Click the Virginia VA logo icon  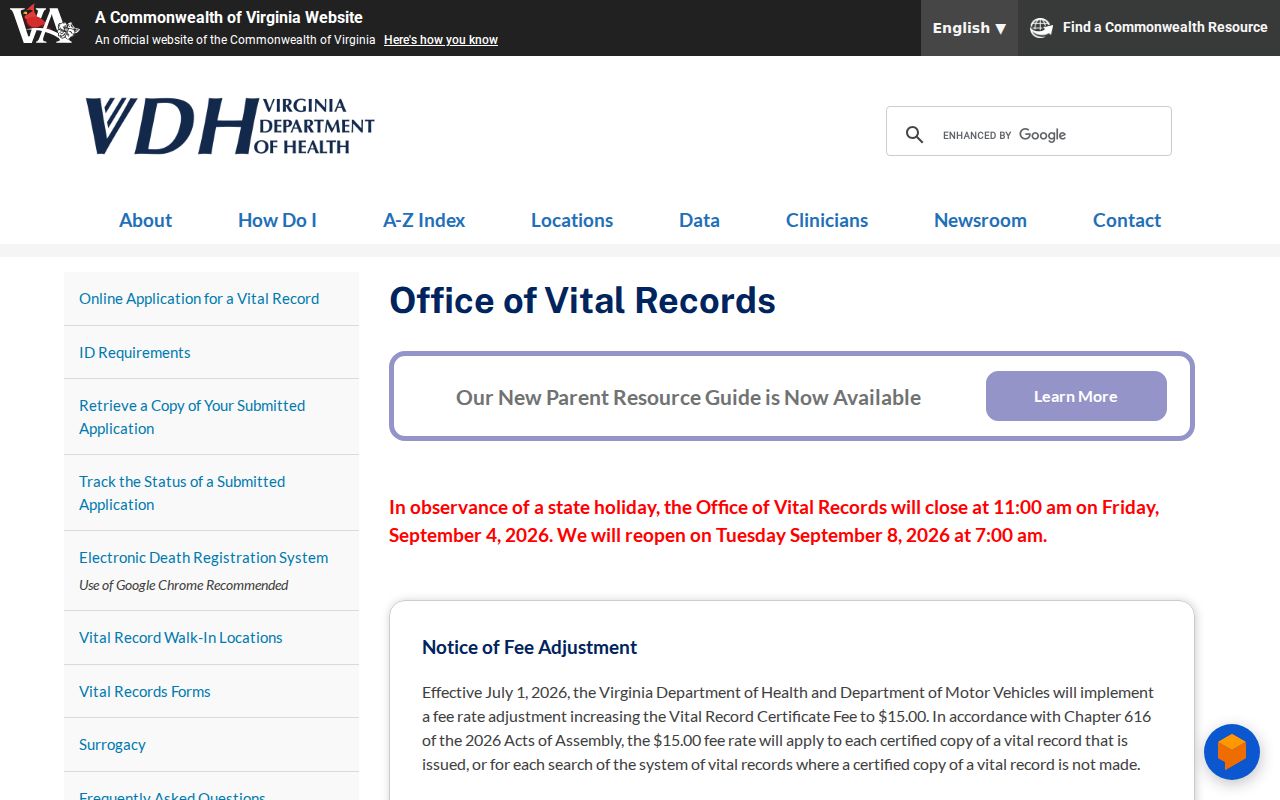(x=45, y=24)
